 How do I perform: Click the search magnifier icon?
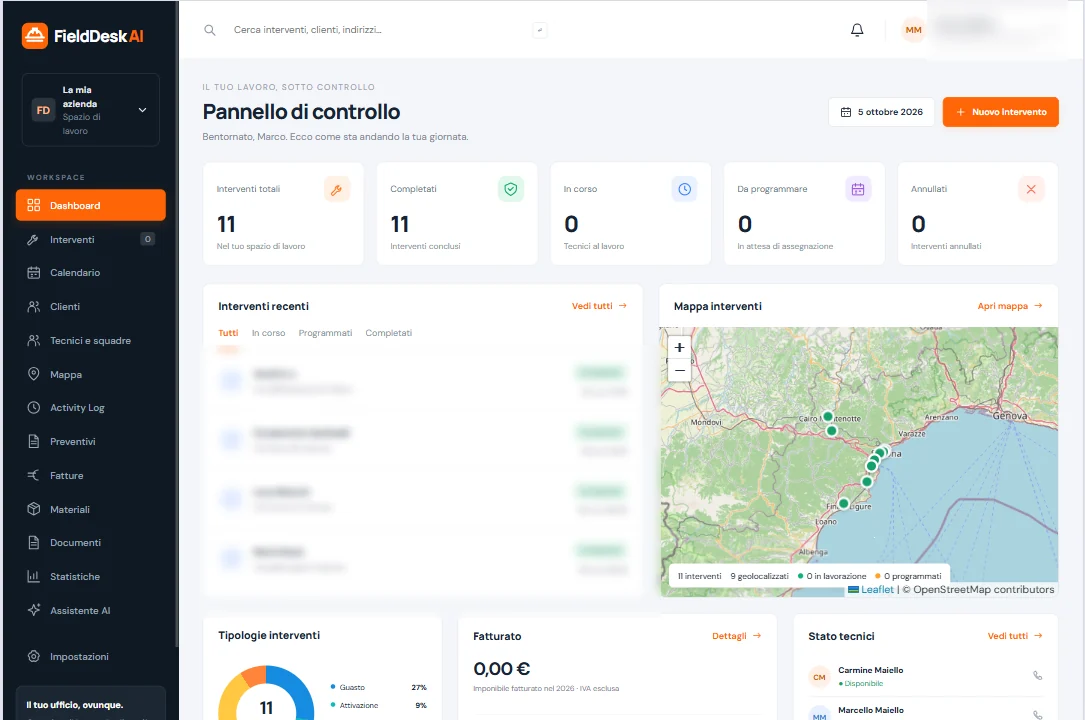point(210,30)
